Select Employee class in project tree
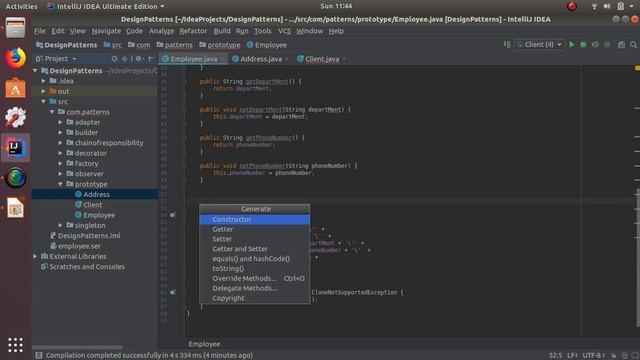 pyautogui.click(x=99, y=215)
